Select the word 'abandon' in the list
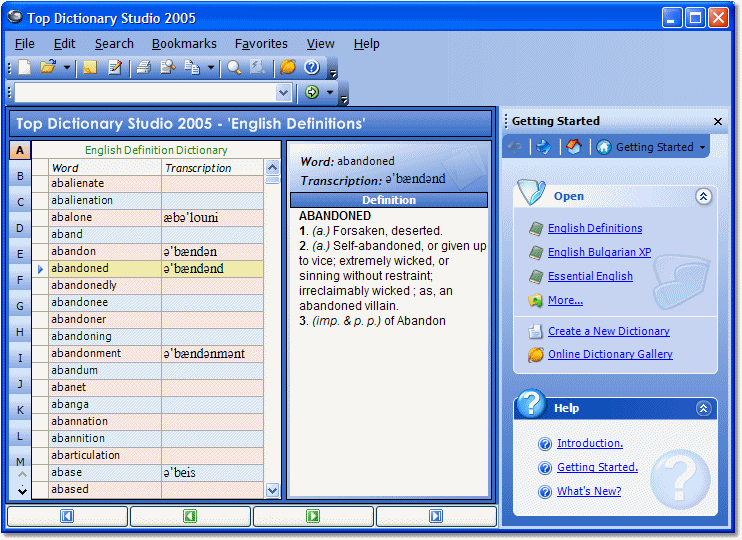742x540 pixels. click(x=105, y=251)
